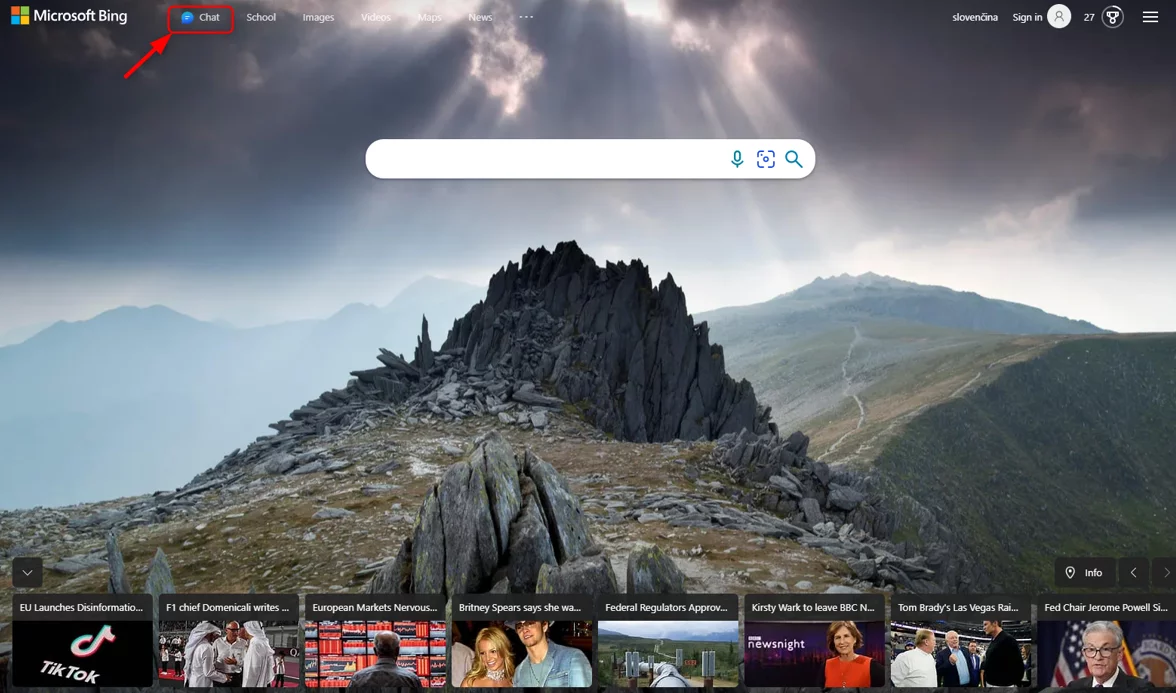Switch to the Images tab
This screenshot has height=693, width=1176.
point(318,16)
